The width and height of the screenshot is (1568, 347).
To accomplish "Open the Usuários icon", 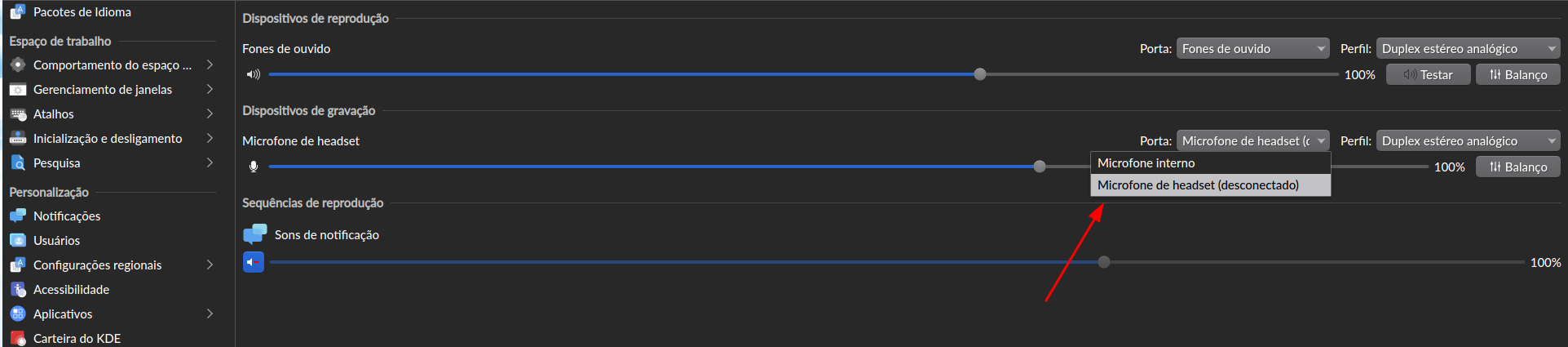I will pos(18,241).
